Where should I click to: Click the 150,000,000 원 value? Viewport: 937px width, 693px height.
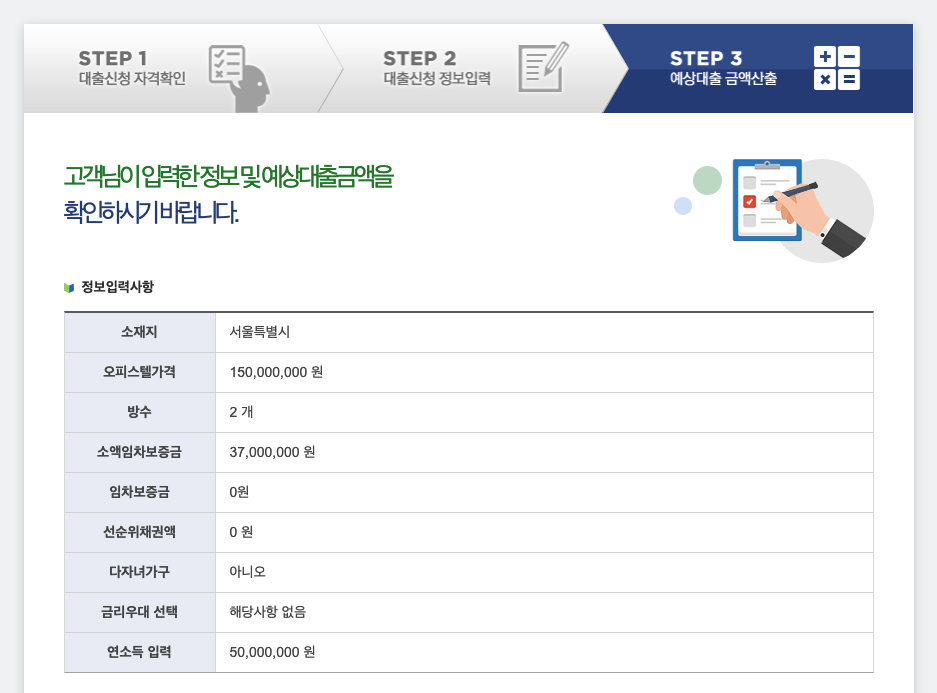(x=276, y=372)
